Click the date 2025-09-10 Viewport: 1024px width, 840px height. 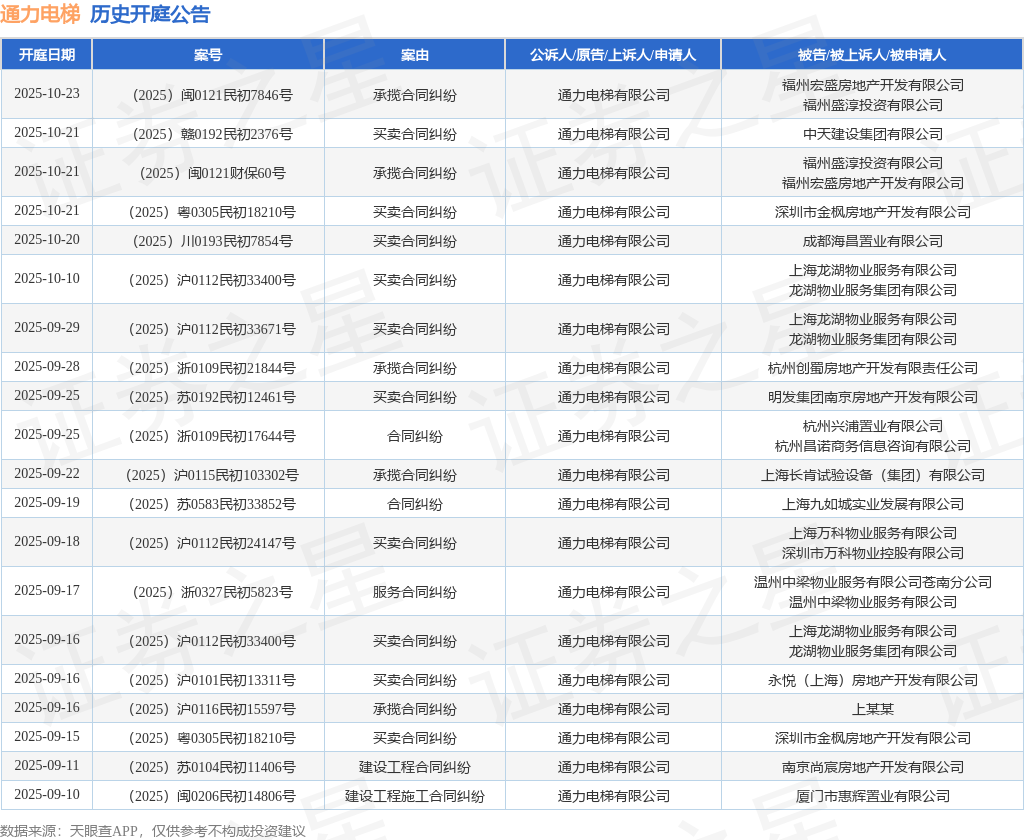tap(46, 794)
